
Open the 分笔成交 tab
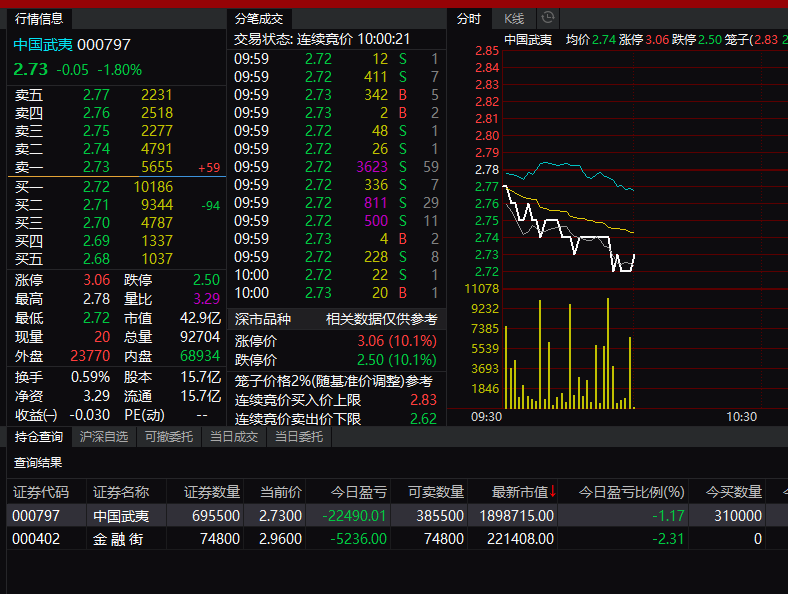tap(259, 19)
